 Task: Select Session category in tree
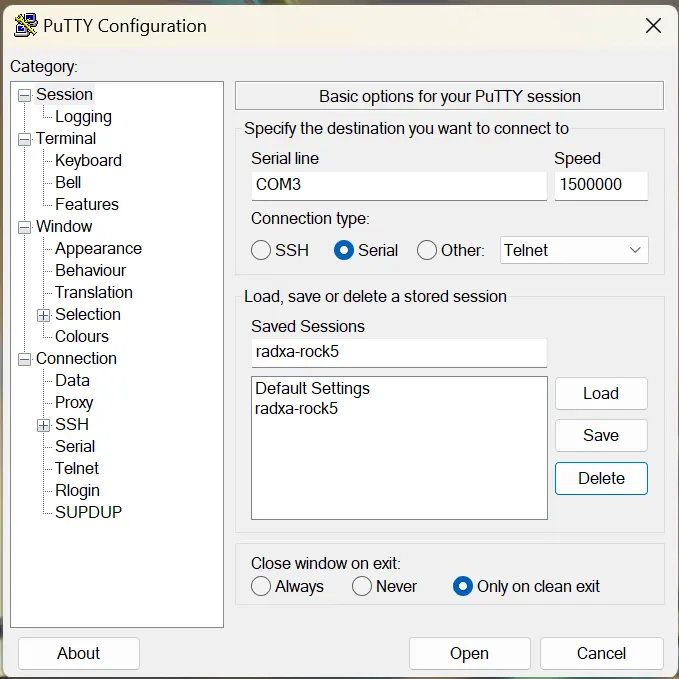(x=64, y=94)
